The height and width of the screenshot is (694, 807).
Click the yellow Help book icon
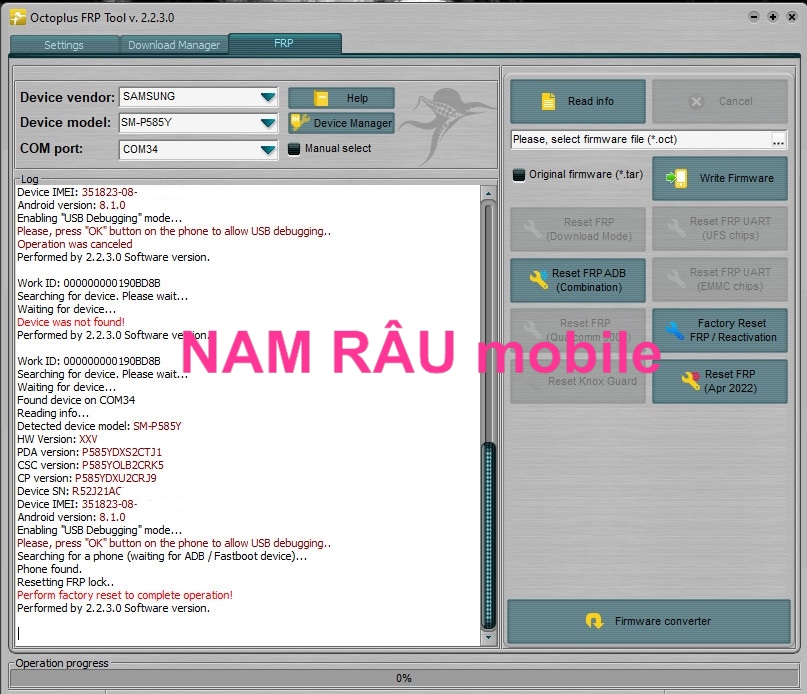pyautogui.click(x=321, y=98)
